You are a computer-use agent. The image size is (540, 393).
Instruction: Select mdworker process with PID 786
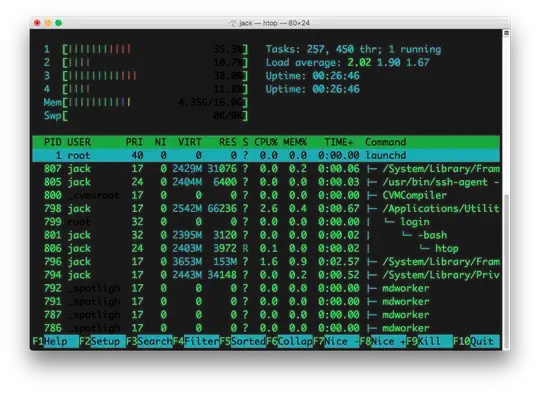click(266, 328)
